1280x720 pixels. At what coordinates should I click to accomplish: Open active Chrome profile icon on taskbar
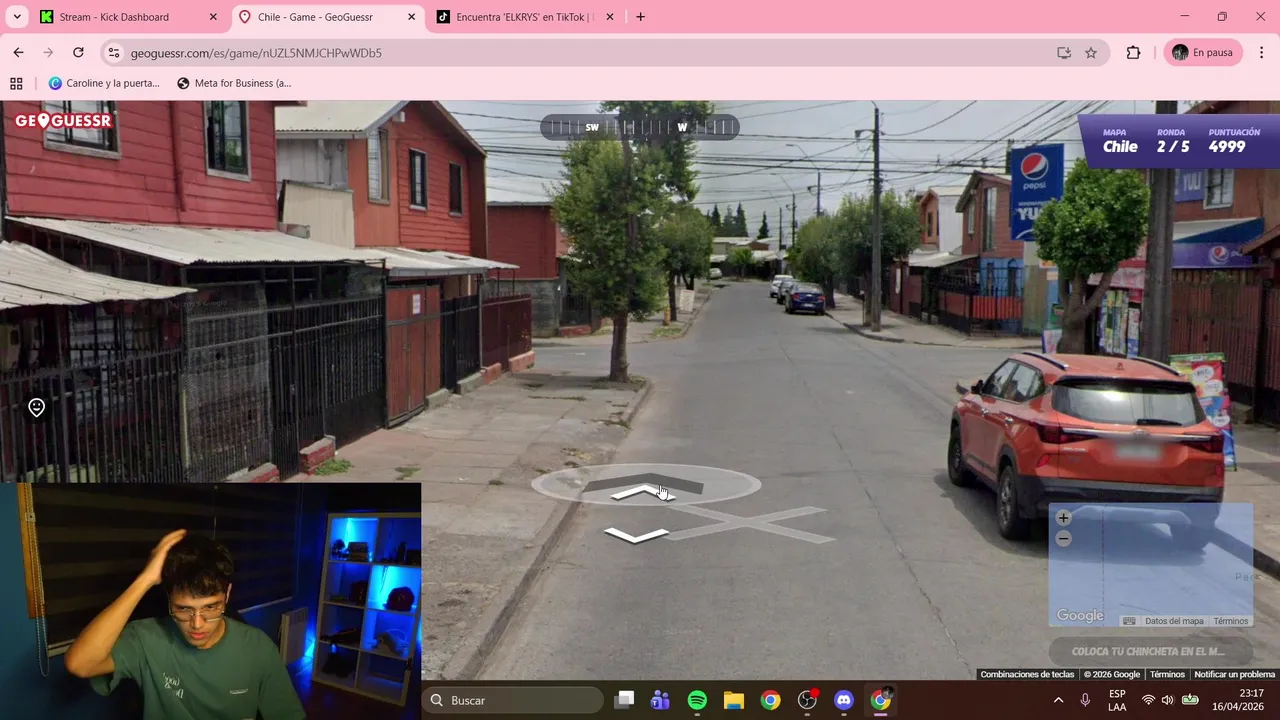pos(881,700)
